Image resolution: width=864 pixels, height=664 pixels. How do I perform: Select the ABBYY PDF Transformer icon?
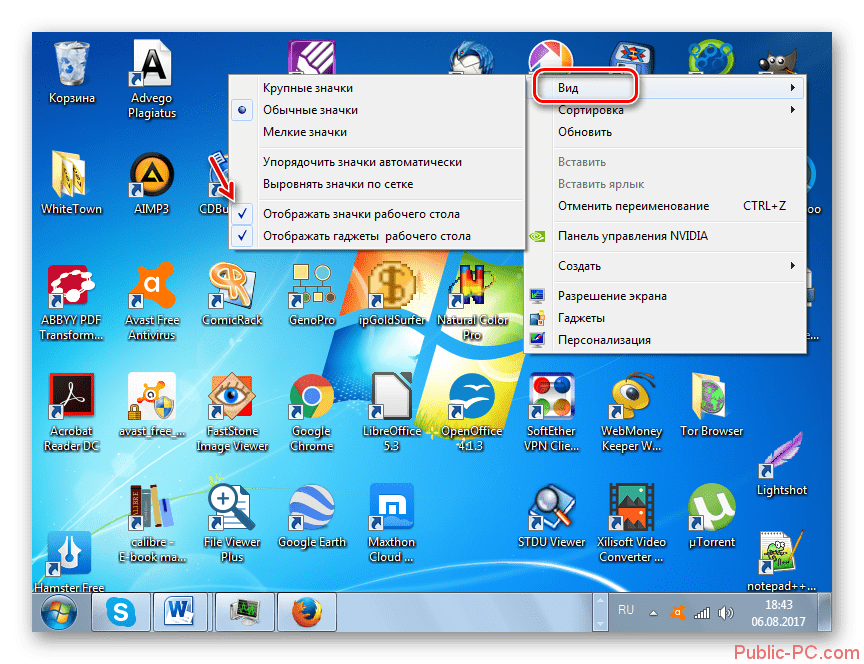coord(71,303)
